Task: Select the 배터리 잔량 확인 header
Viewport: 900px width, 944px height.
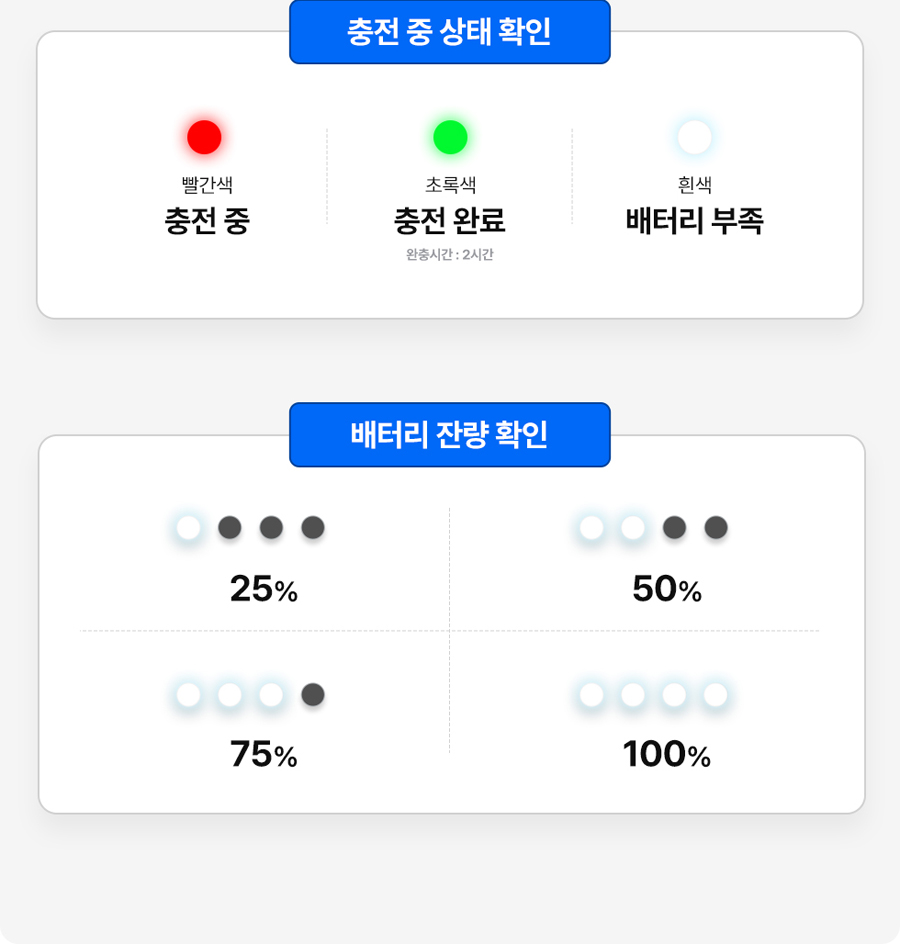Action: click(x=449, y=435)
